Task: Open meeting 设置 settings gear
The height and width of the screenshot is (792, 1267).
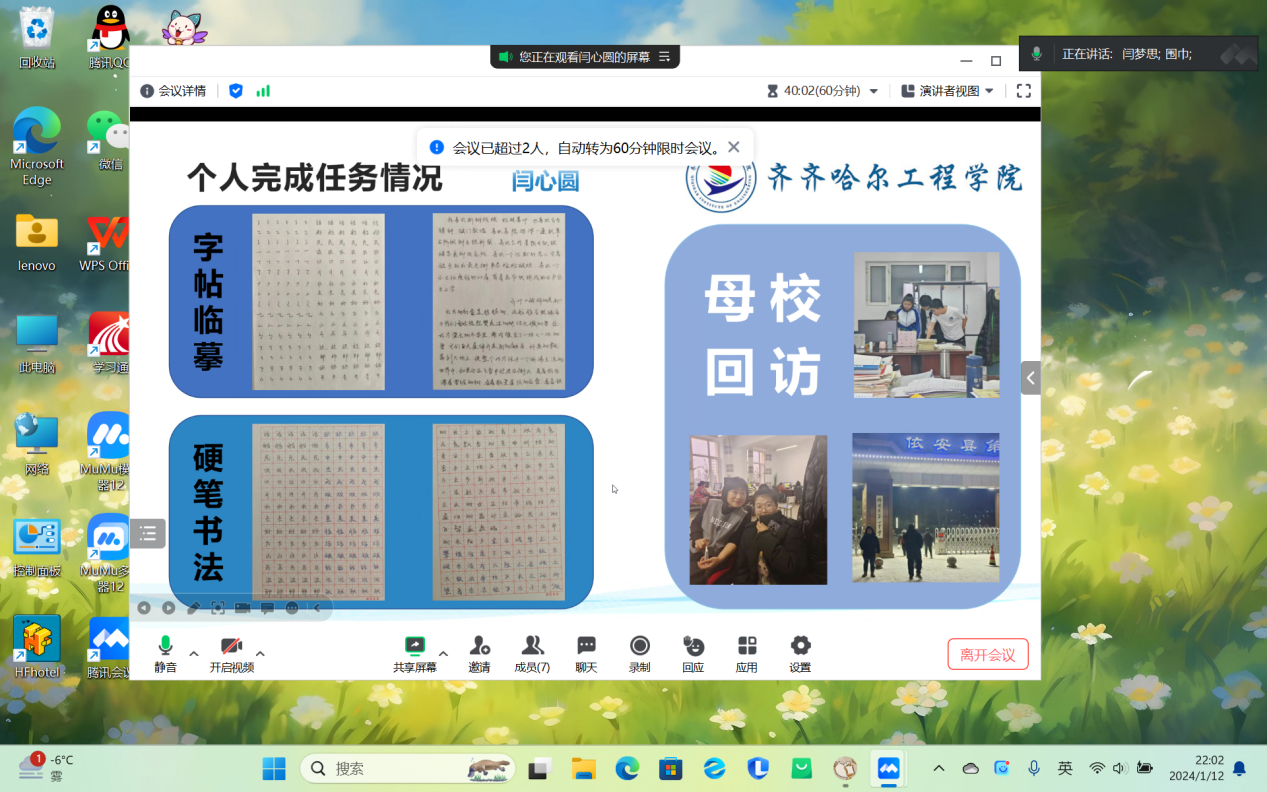Action: [800, 646]
